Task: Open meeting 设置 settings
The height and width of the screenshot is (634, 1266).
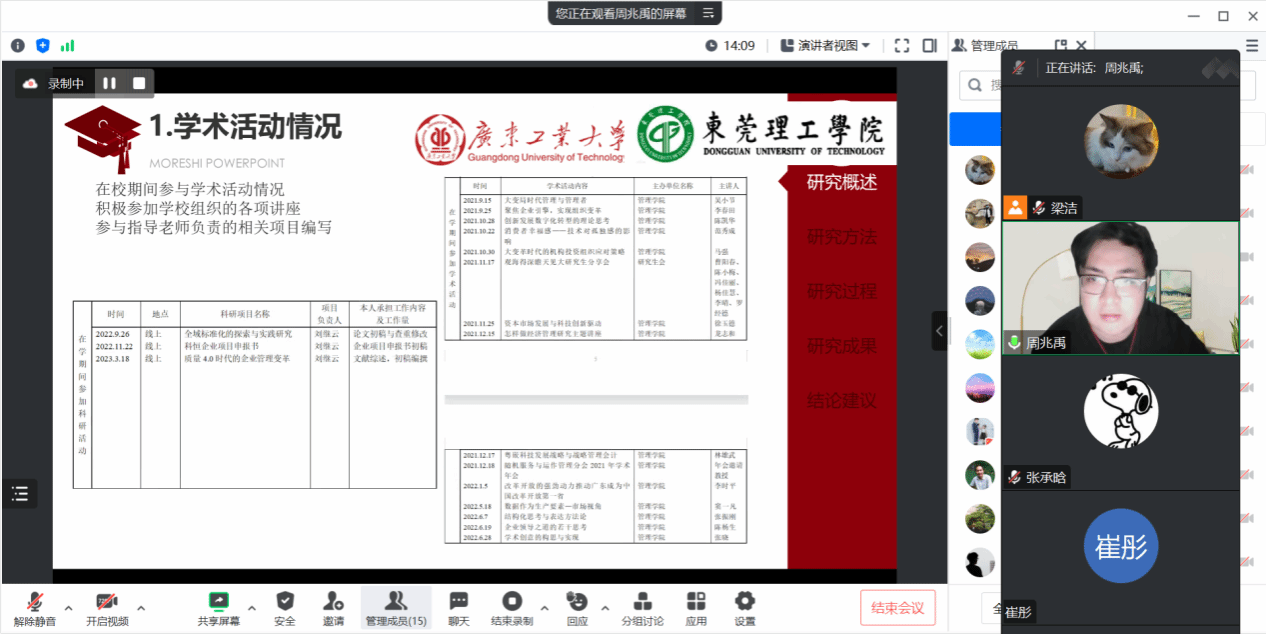Action: click(744, 607)
